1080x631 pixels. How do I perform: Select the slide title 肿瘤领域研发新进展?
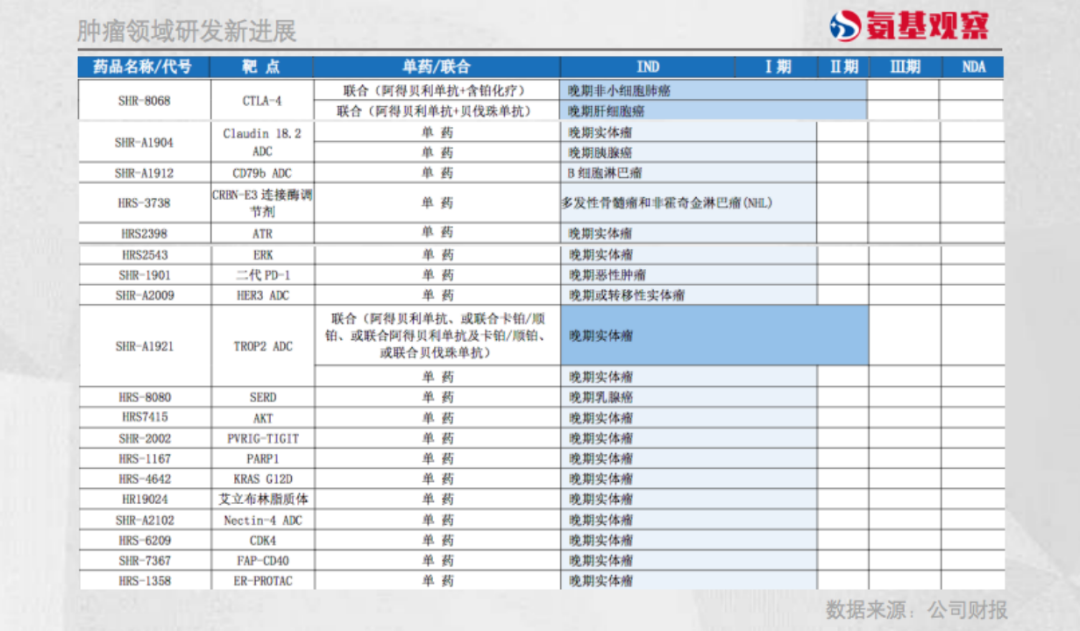(187, 31)
